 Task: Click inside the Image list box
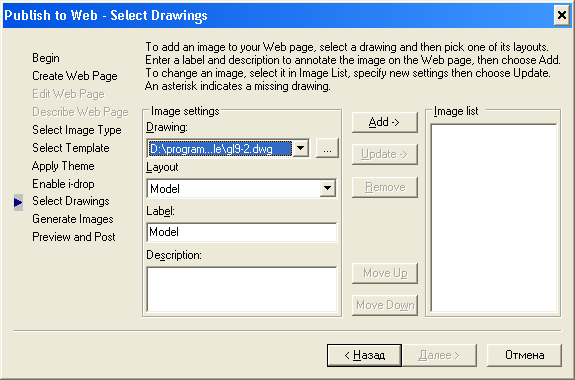[494, 218]
